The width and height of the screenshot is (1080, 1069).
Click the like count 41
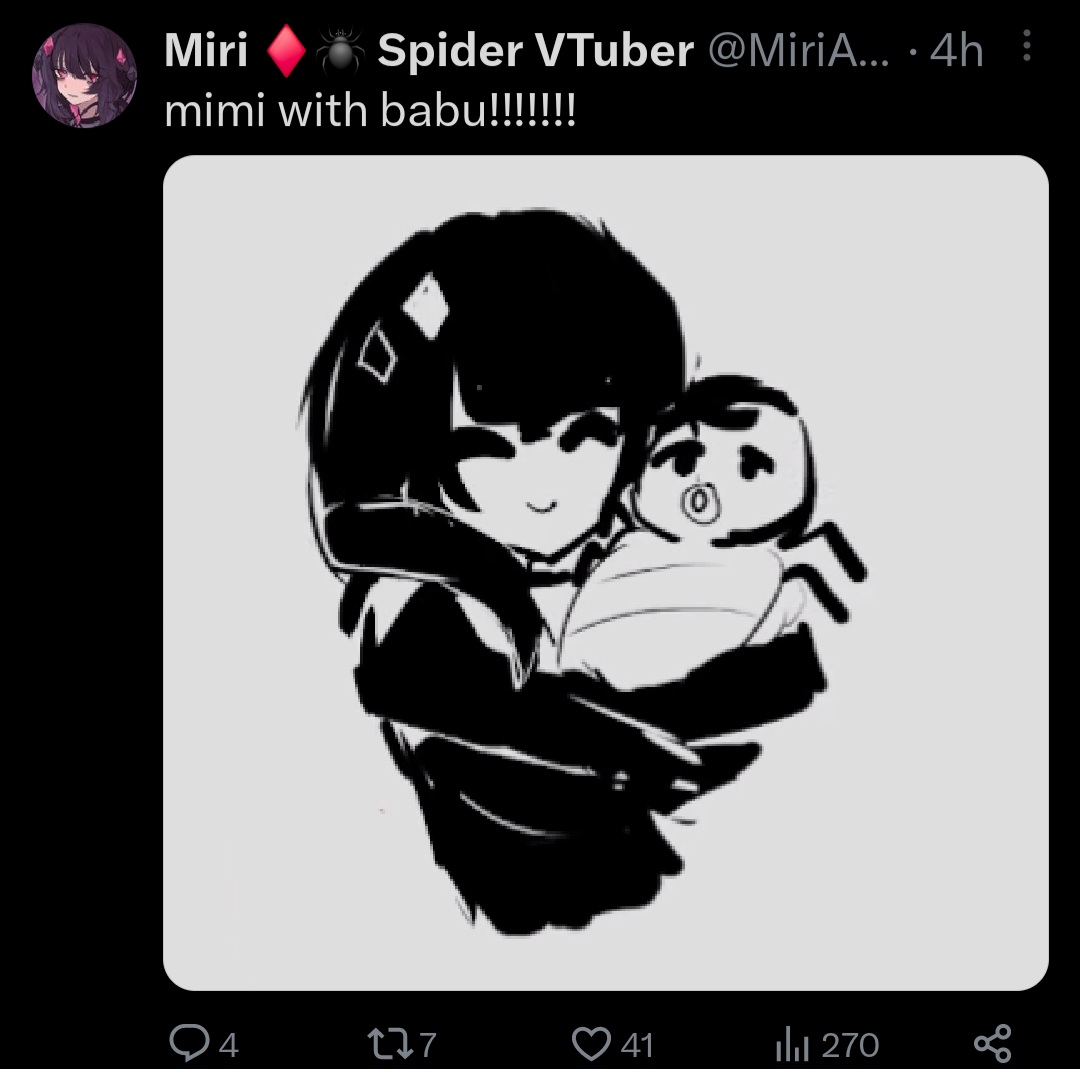point(636,1046)
